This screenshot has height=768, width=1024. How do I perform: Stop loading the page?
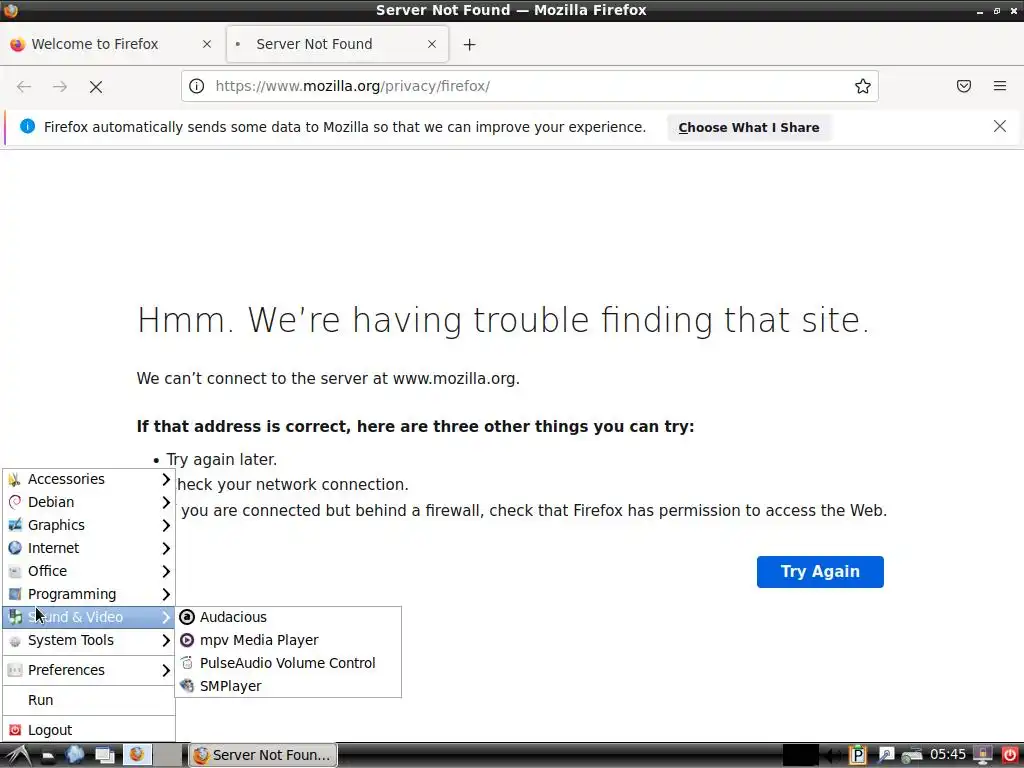96,87
